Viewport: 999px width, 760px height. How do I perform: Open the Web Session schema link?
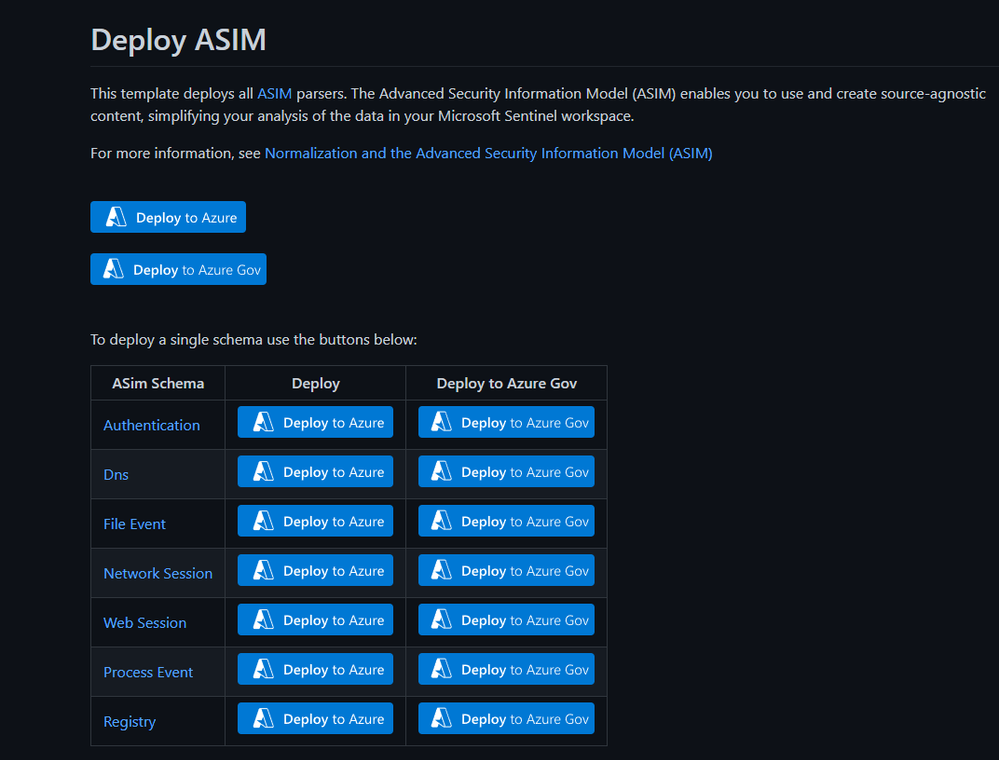click(145, 622)
